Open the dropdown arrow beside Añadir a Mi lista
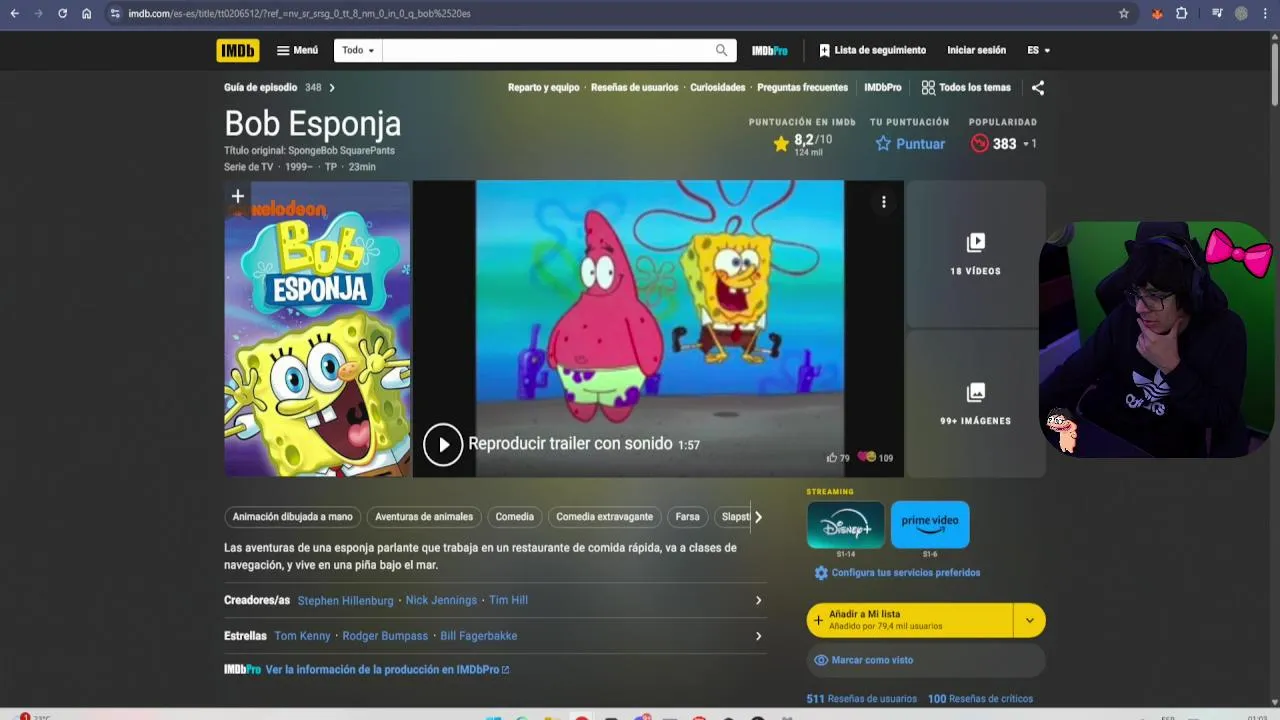Screen dimensions: 1280x720 1030,620
